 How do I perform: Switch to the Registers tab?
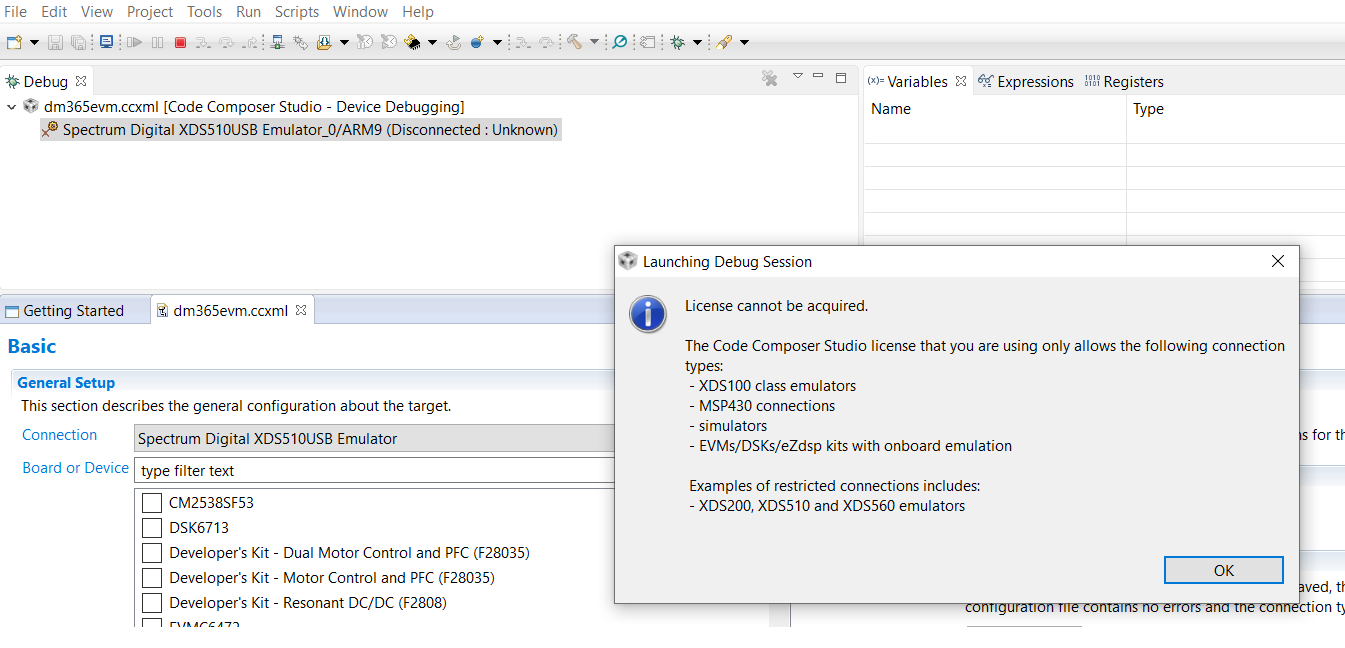[x=1124, y=82]
